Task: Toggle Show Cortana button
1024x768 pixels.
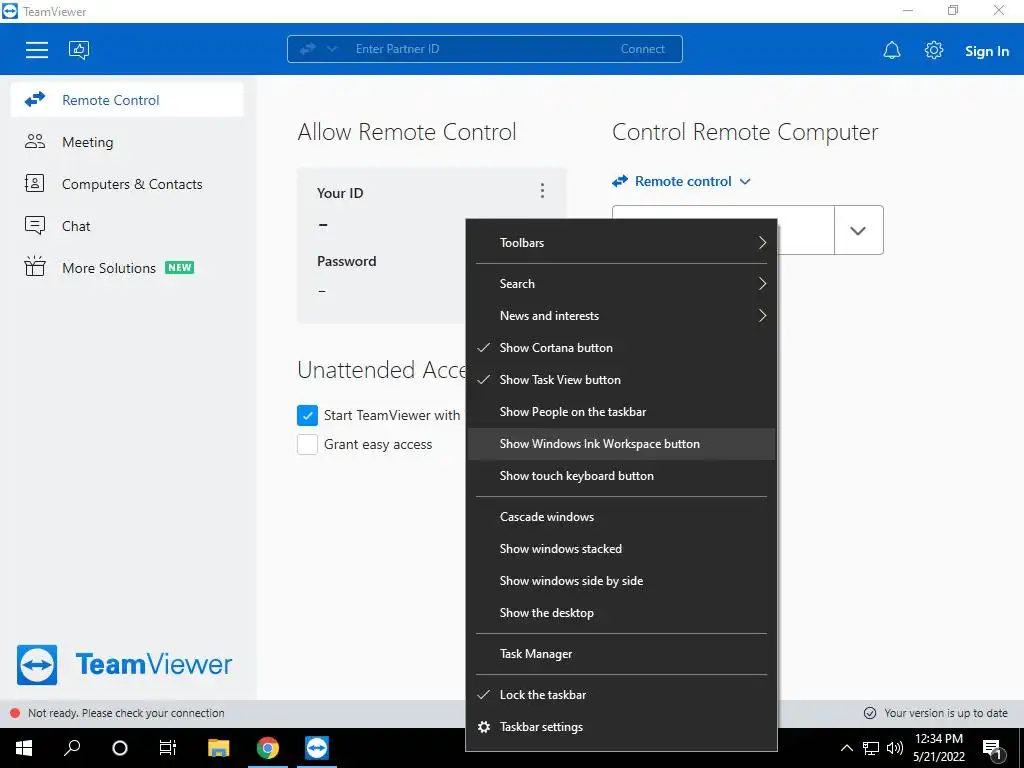Action: coord(621,348)
